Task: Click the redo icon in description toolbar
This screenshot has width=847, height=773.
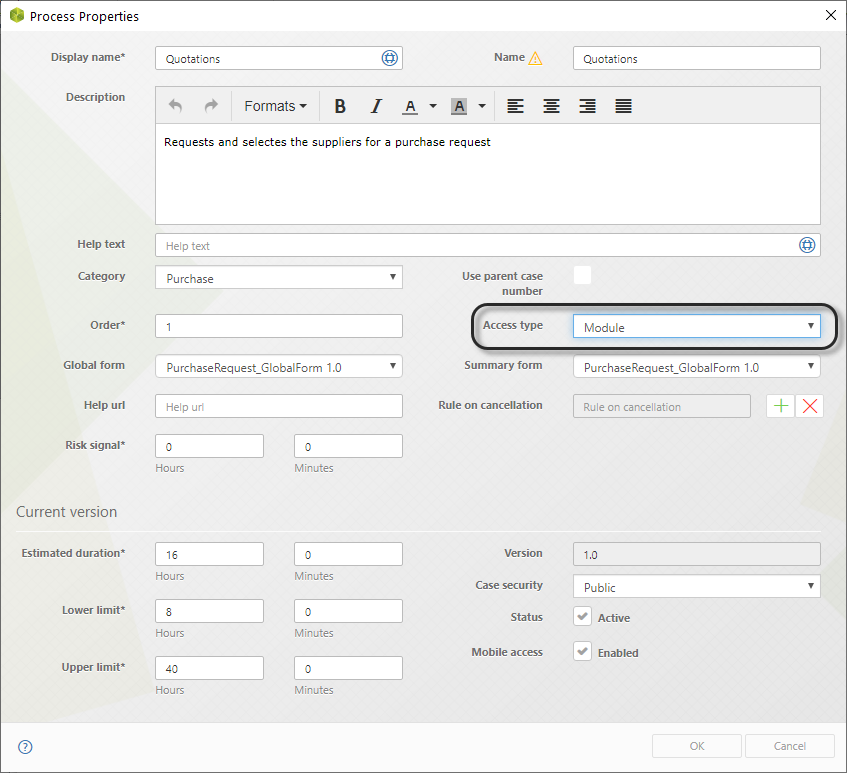Action: (x=211, y=105)
